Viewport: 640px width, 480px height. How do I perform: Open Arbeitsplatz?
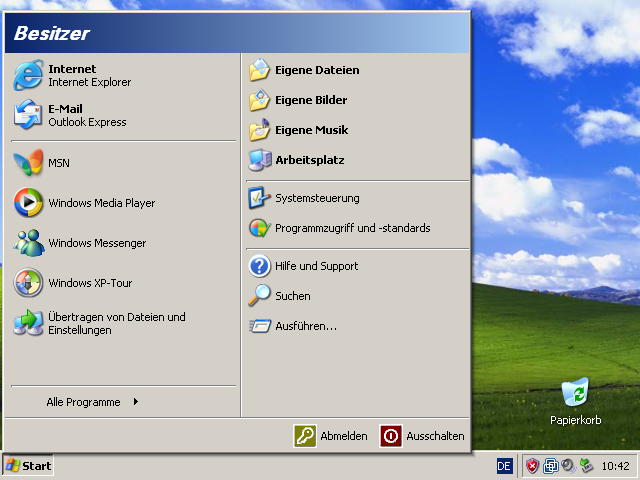click(x=309, y=160)
